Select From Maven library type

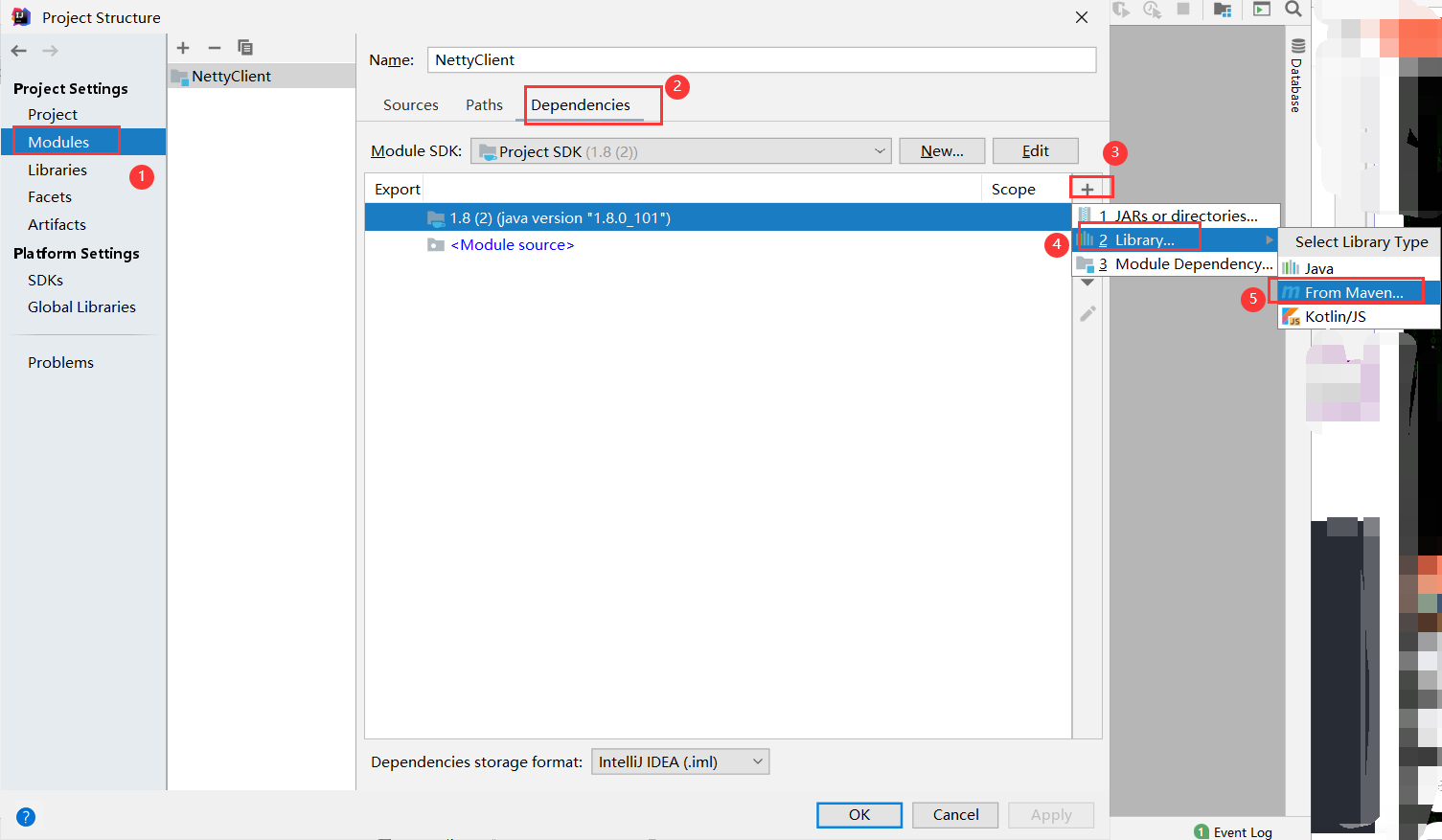click(x=1360, y=293)
